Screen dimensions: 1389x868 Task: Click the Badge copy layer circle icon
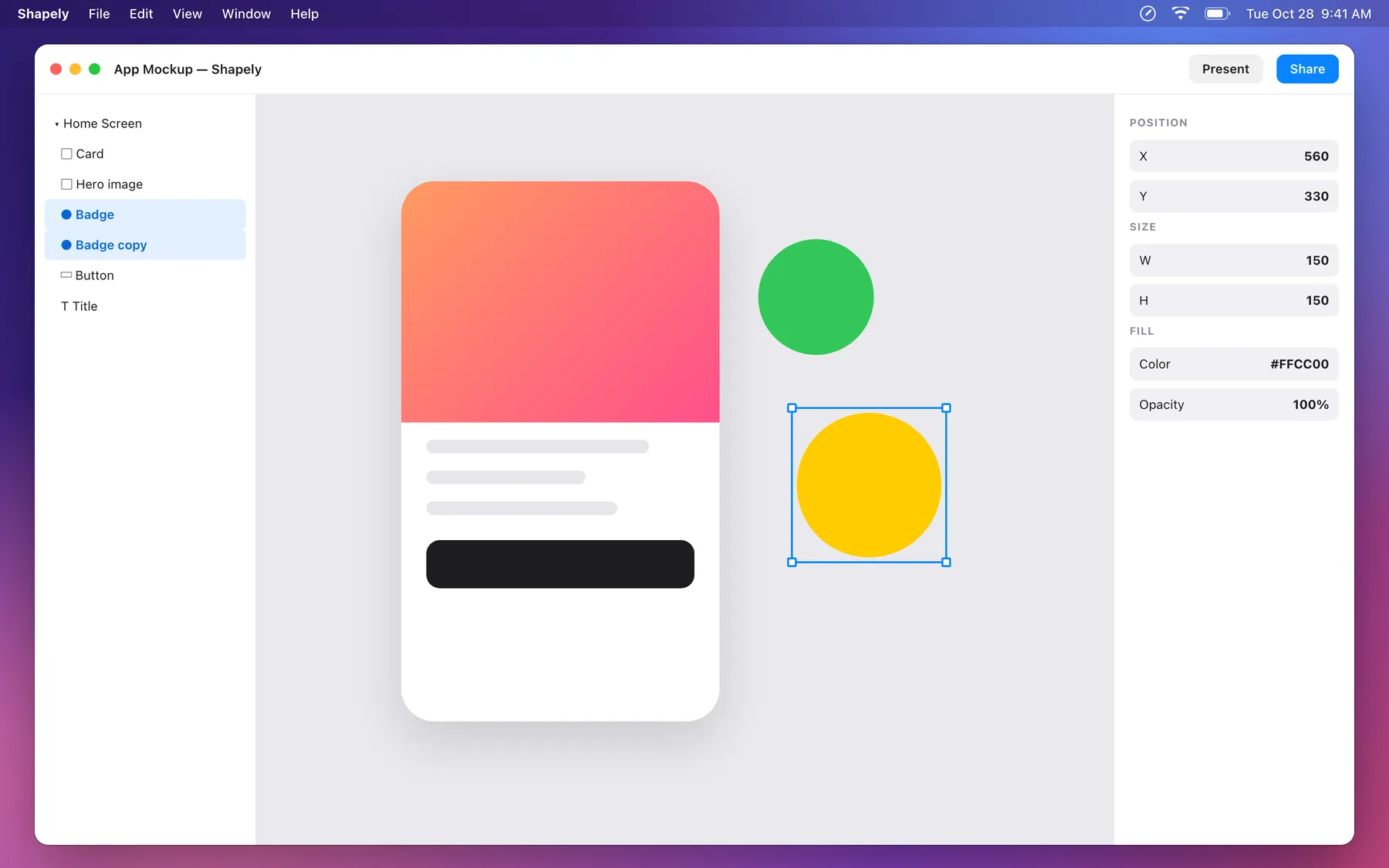click(x=66, y=245)
